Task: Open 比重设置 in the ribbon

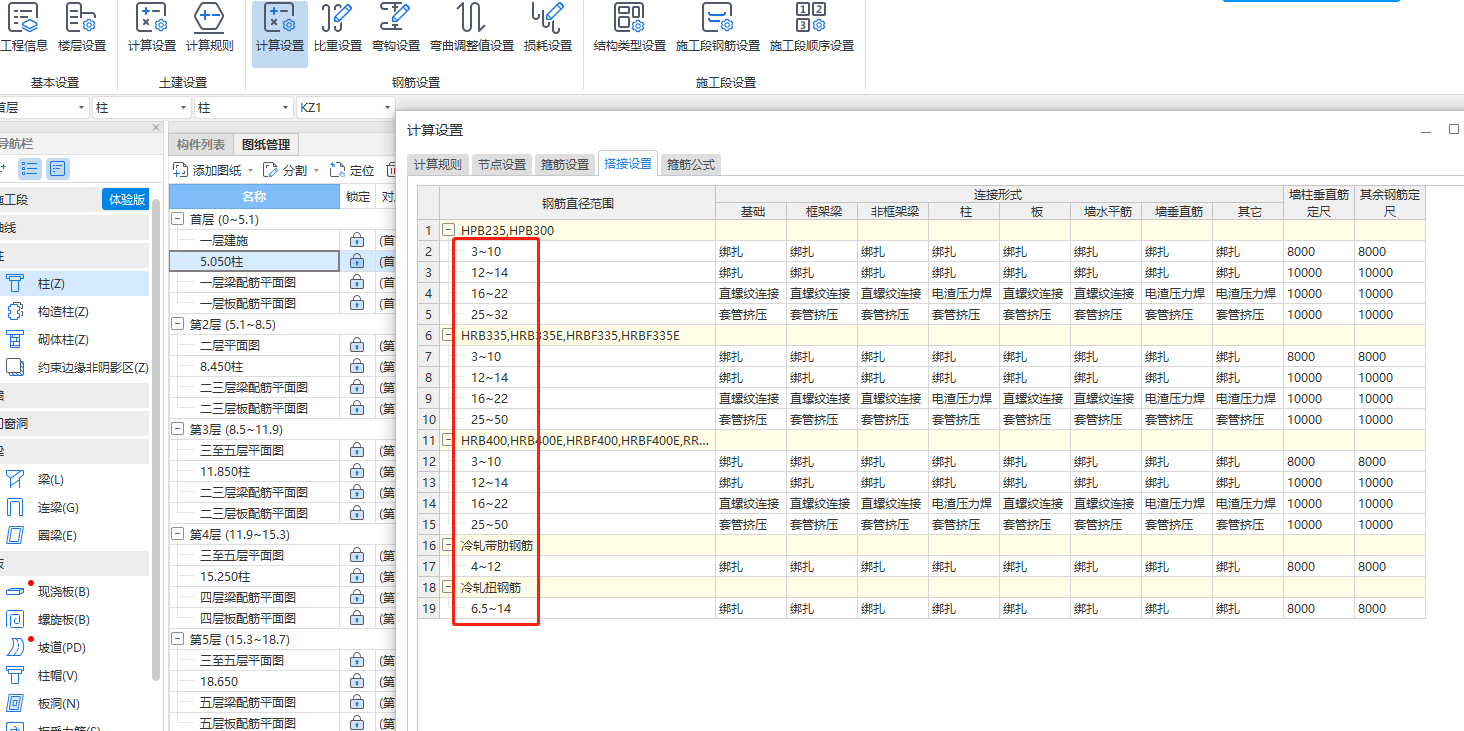Action: coord(338,28)
